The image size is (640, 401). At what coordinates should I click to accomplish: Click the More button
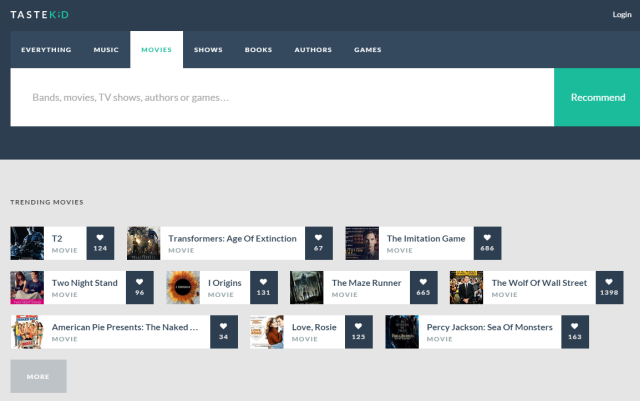pyautogui.click(x=38, y=376)
